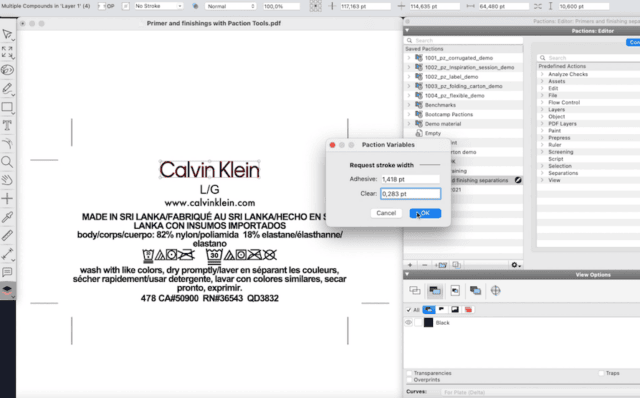Click the Saved Pactions search field
Viewport: 640px width, 398px height.
click(464, 40)
